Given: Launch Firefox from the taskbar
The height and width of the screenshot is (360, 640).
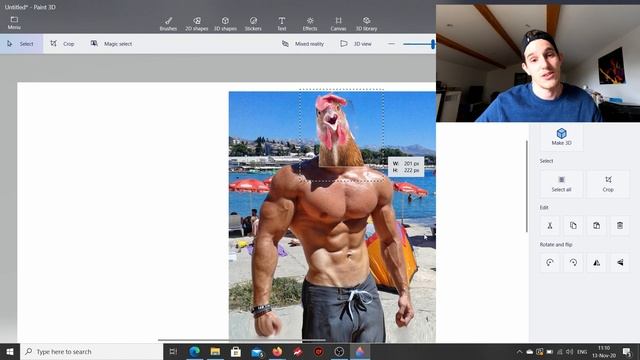Looking at the screenshot, I should point(277,351).
